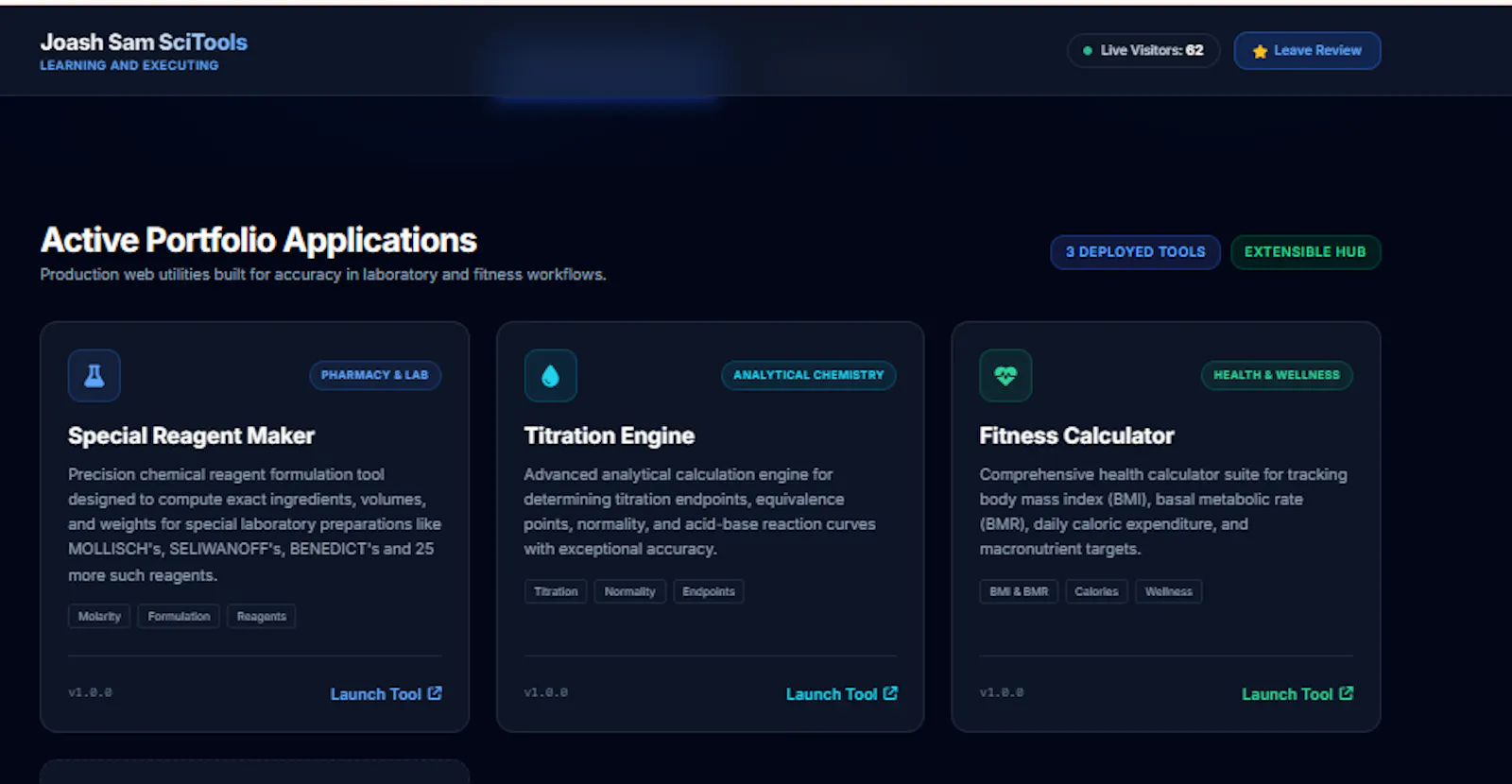Select the Titration tag

tap(556, 591)
